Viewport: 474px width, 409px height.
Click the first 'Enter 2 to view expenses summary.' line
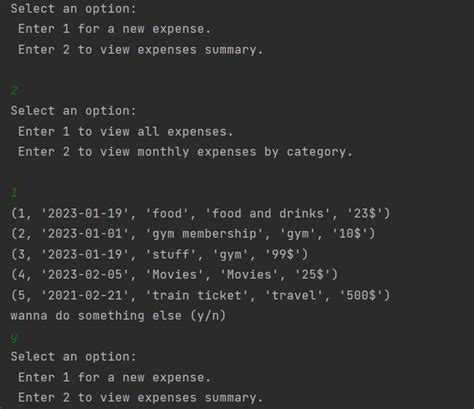coord(140,50)
